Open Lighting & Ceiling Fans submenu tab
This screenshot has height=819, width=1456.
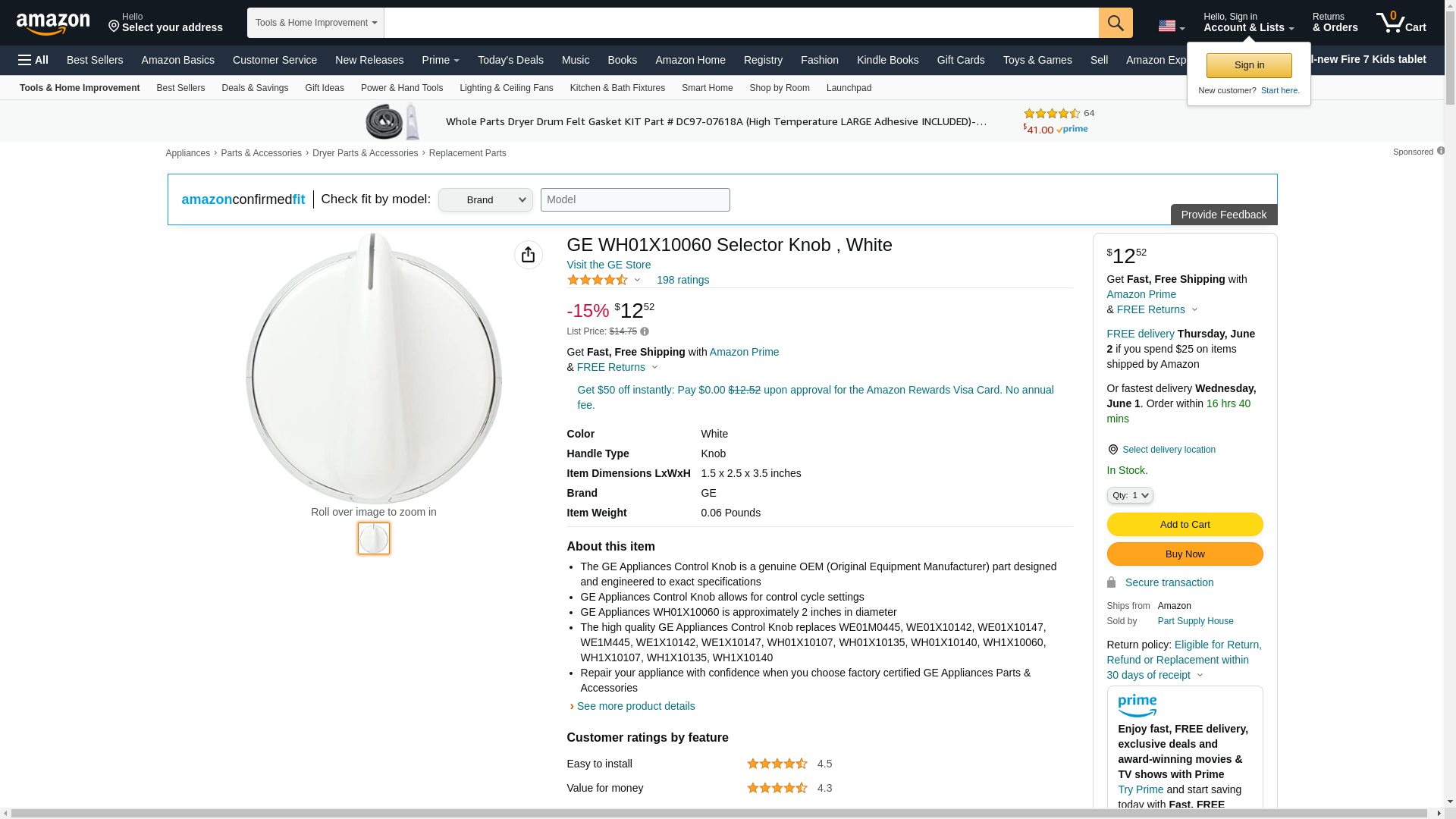pos(506,88)
